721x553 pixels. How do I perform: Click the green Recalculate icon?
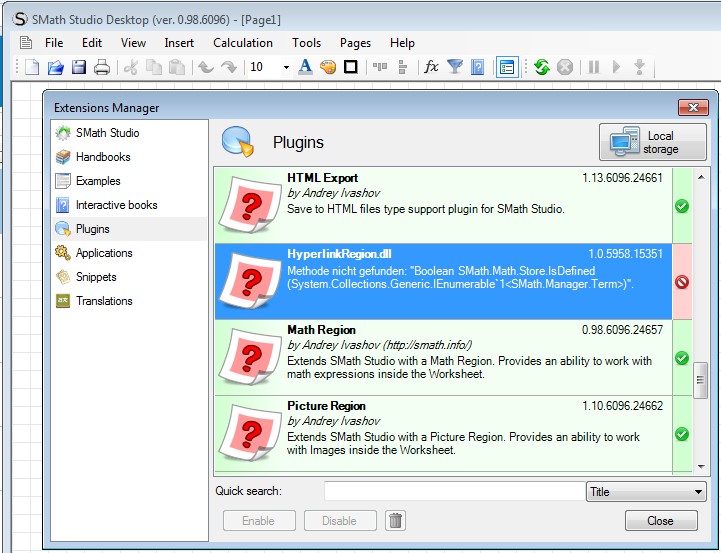point(541,67)
